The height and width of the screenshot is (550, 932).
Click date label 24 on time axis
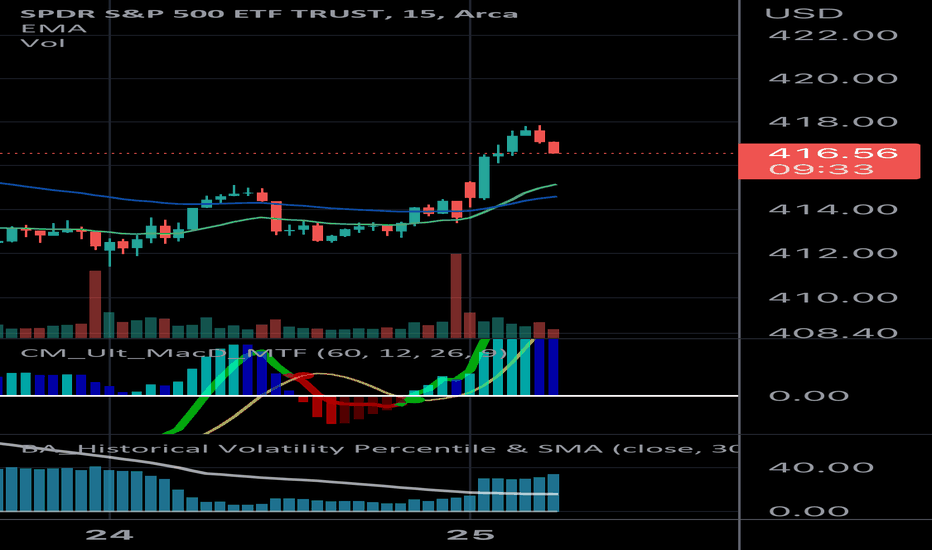click(x=109, y=535)
